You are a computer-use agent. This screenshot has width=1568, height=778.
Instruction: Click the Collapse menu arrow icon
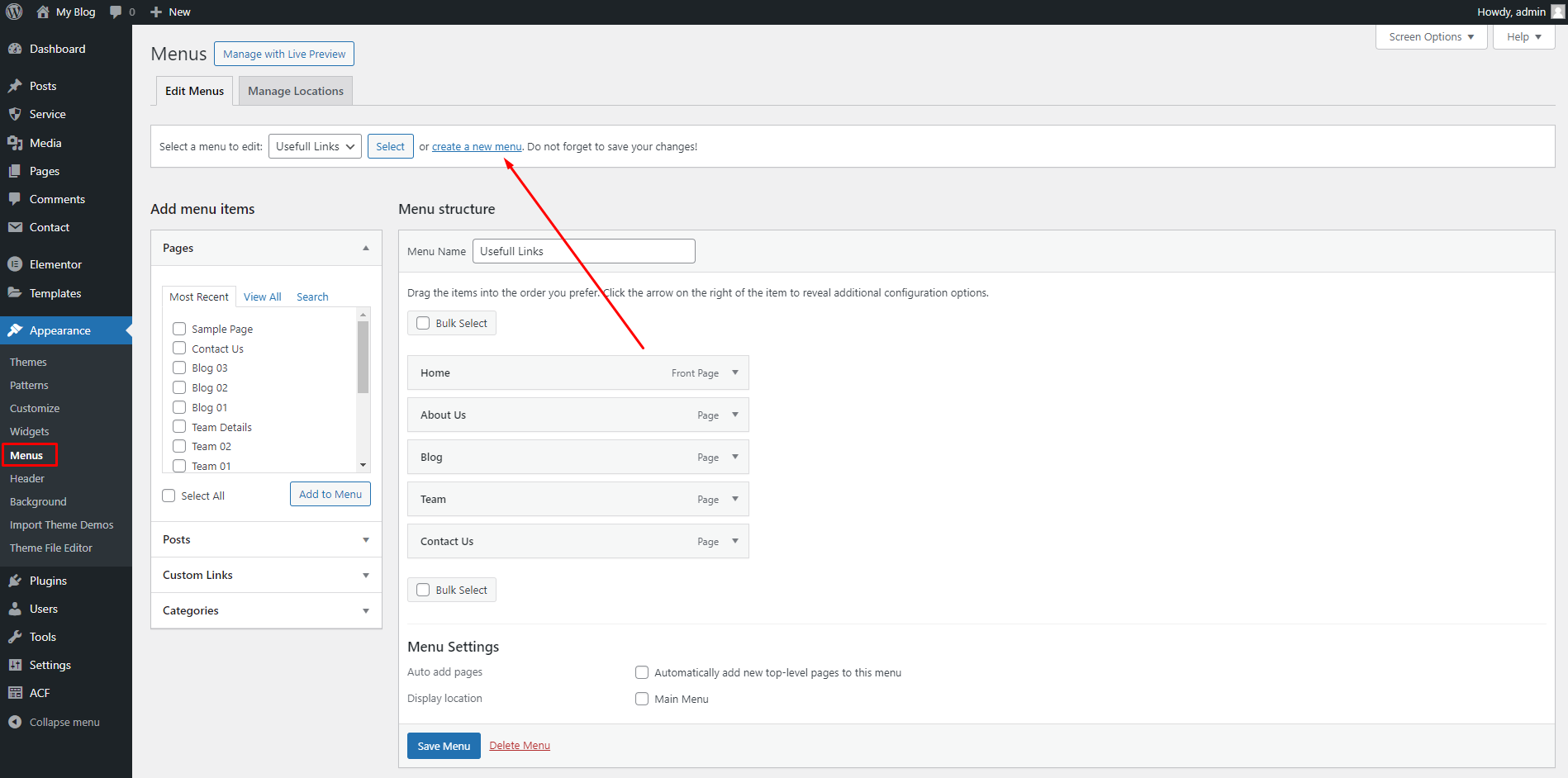15,722
